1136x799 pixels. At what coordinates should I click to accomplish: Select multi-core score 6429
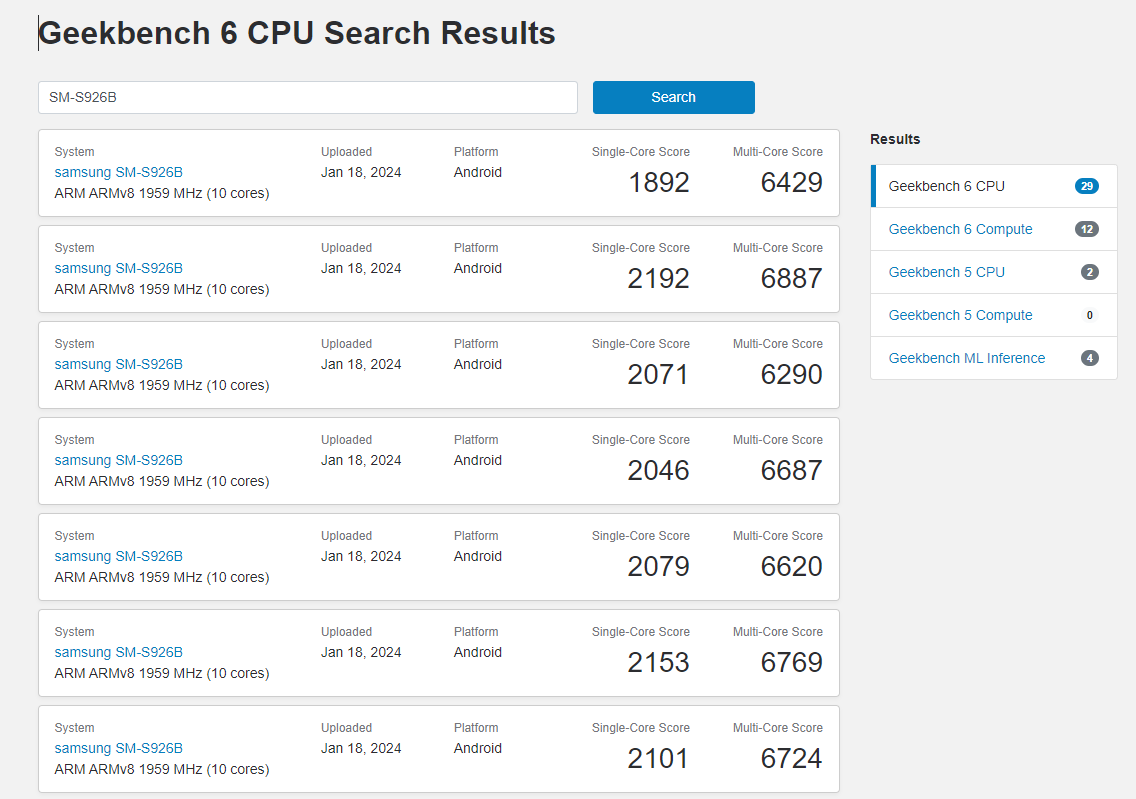pos(791,183)
